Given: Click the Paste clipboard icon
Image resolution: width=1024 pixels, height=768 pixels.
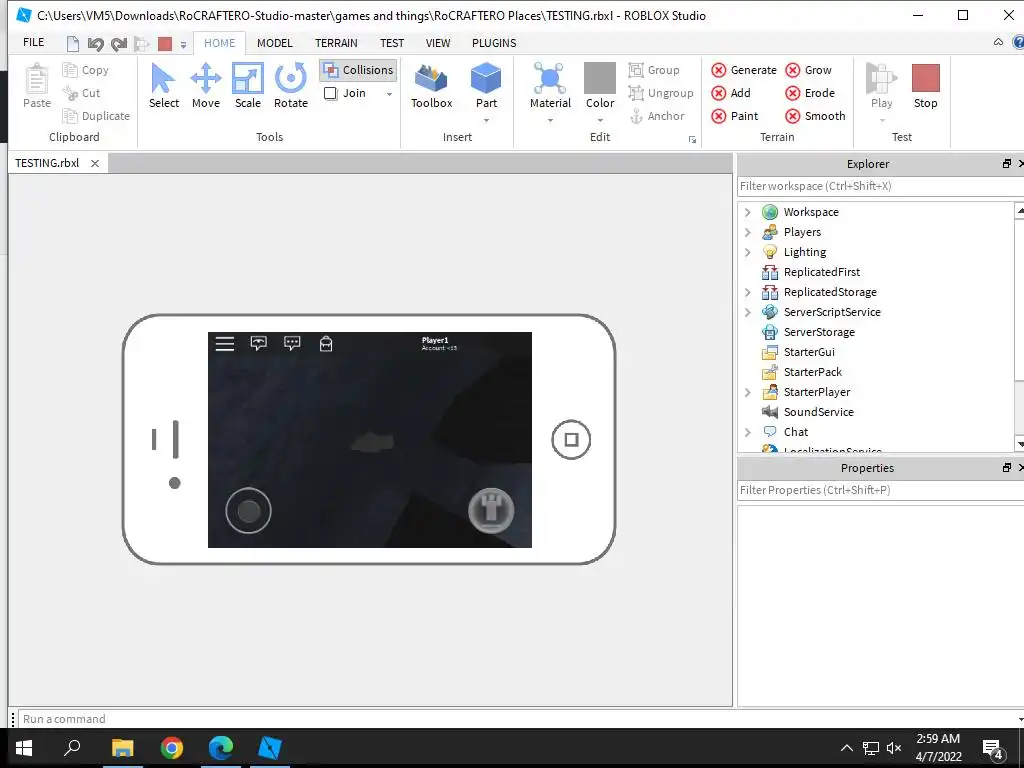Looking at the screenshot, I should (x=37, y=80).
